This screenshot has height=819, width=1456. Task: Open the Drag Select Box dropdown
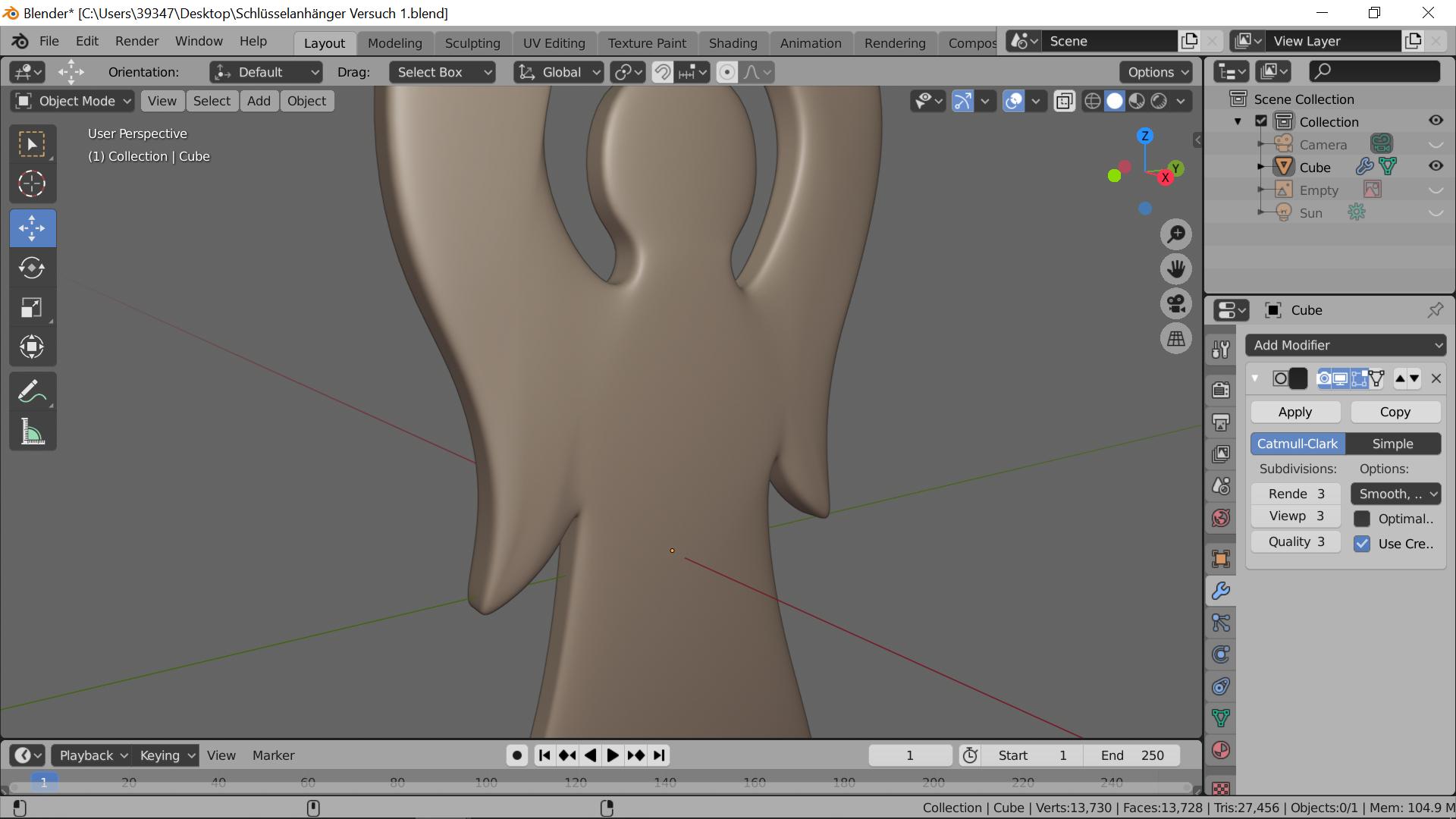tap(442, 72)
